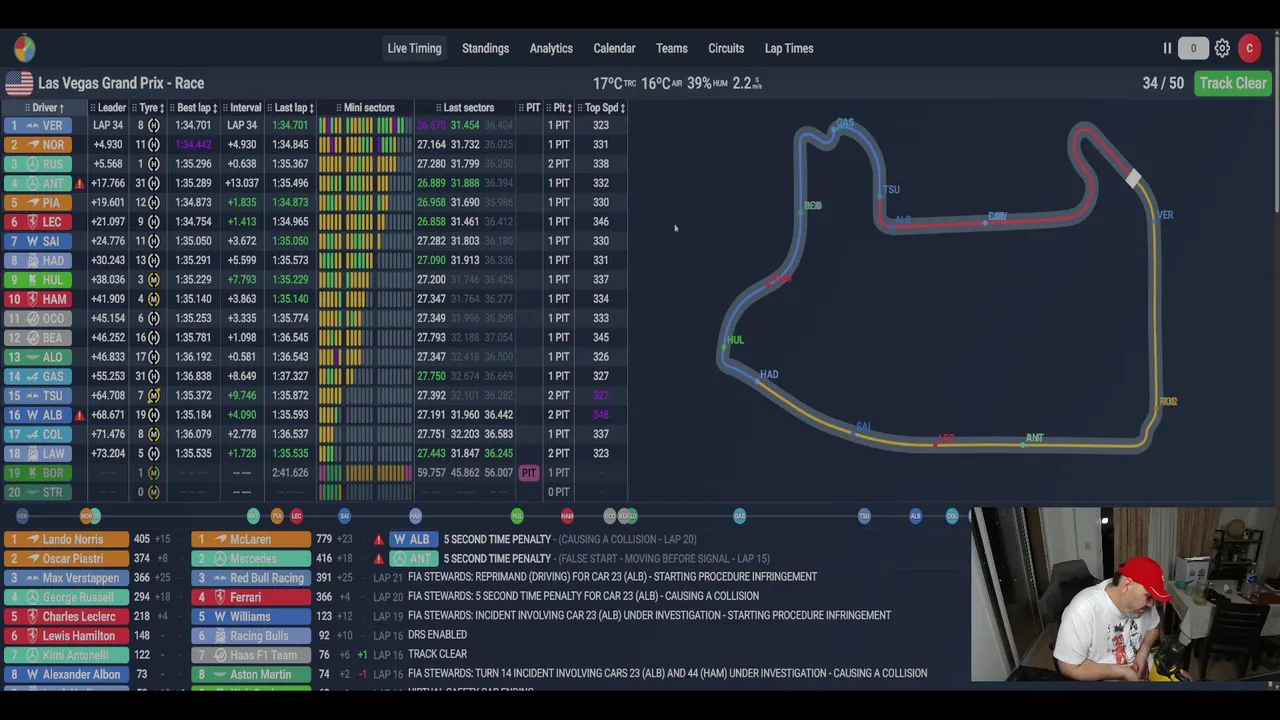Click the warning icon beside ALB row
Screen dimensions: 1280x720
[80, 415]
